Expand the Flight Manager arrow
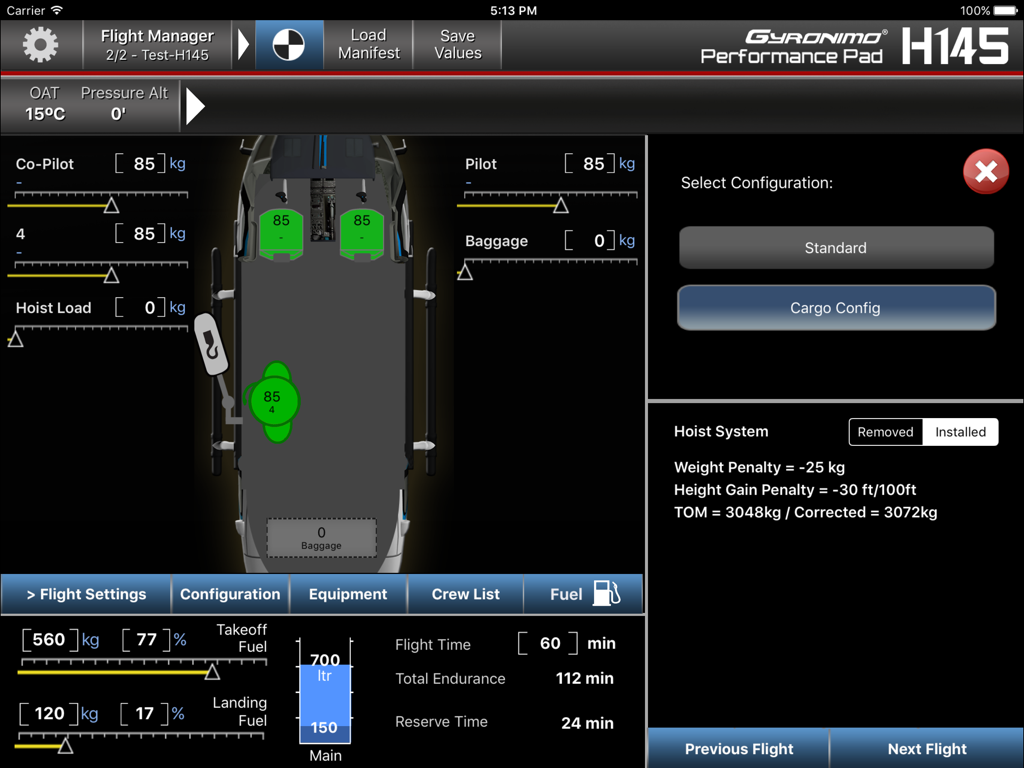Screen dimensions: 1024x768 pyautogui.click(x=243, y=44)
